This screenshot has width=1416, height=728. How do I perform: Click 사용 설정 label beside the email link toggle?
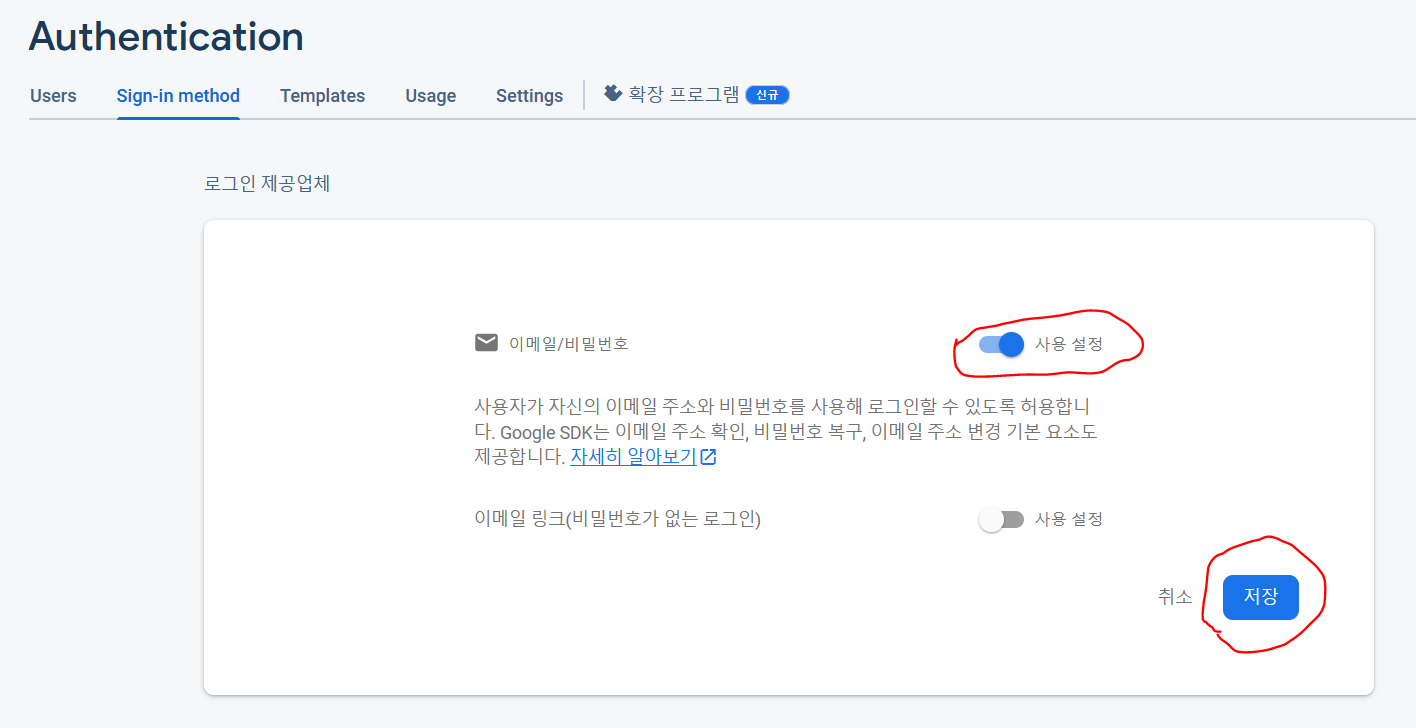tap(1069, 520)
